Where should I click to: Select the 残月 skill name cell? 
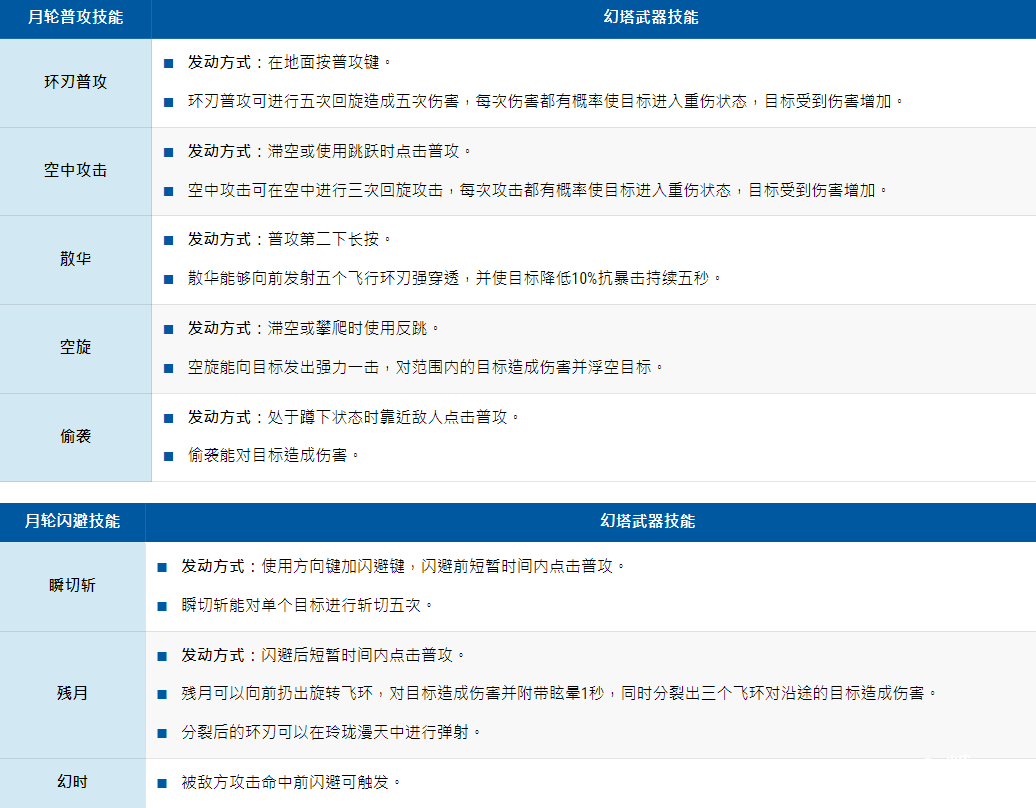[x=72, y=694]
